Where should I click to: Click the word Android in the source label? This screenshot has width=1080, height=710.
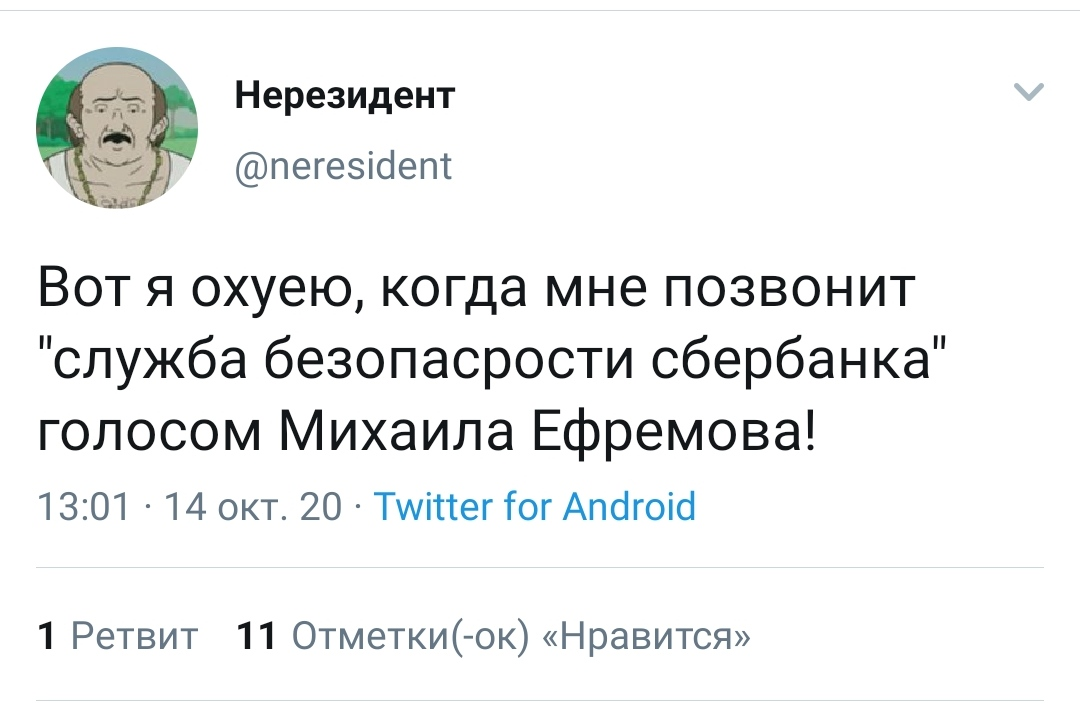tap(630, 506)
